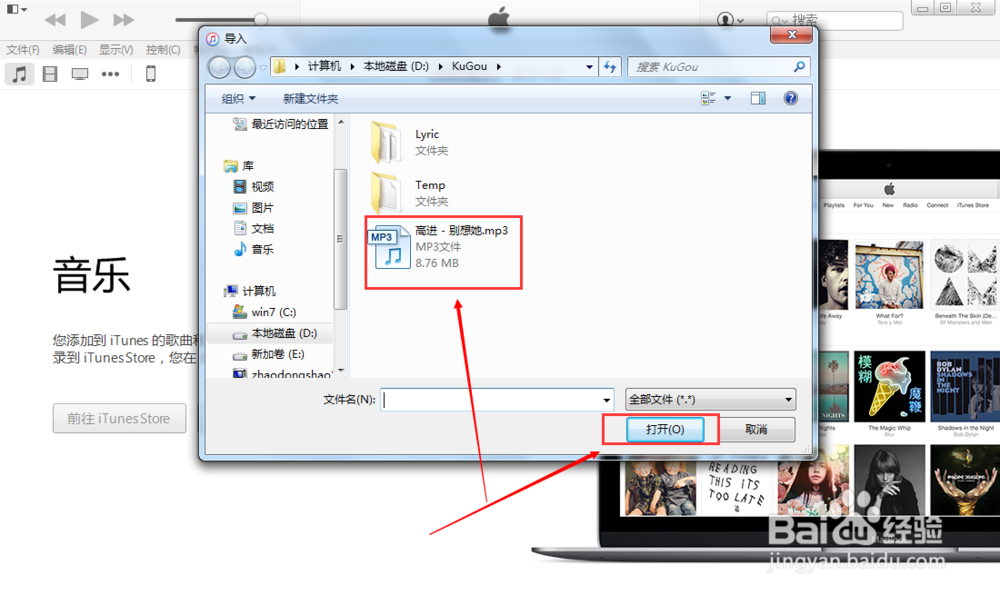Viewport: 1000px width, 595px height.
Task: Click the 新建文件夹 button
Action: 311,98
